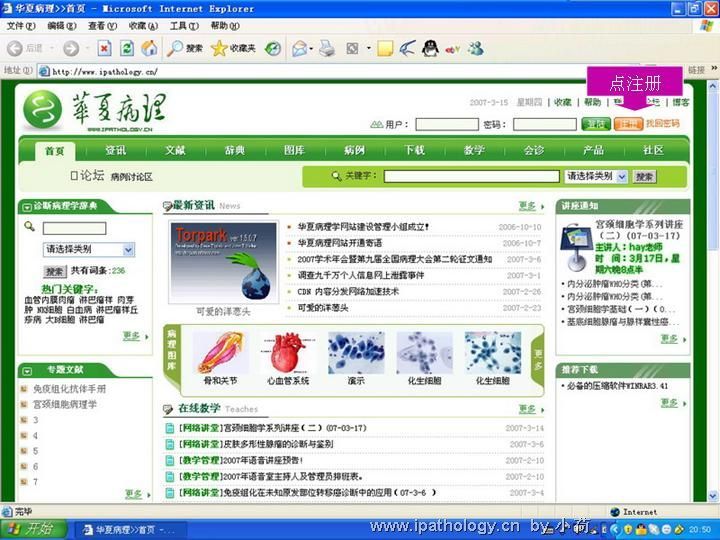Expand 请选择类别 dropdown in dictionary panel

click(89, 249)
